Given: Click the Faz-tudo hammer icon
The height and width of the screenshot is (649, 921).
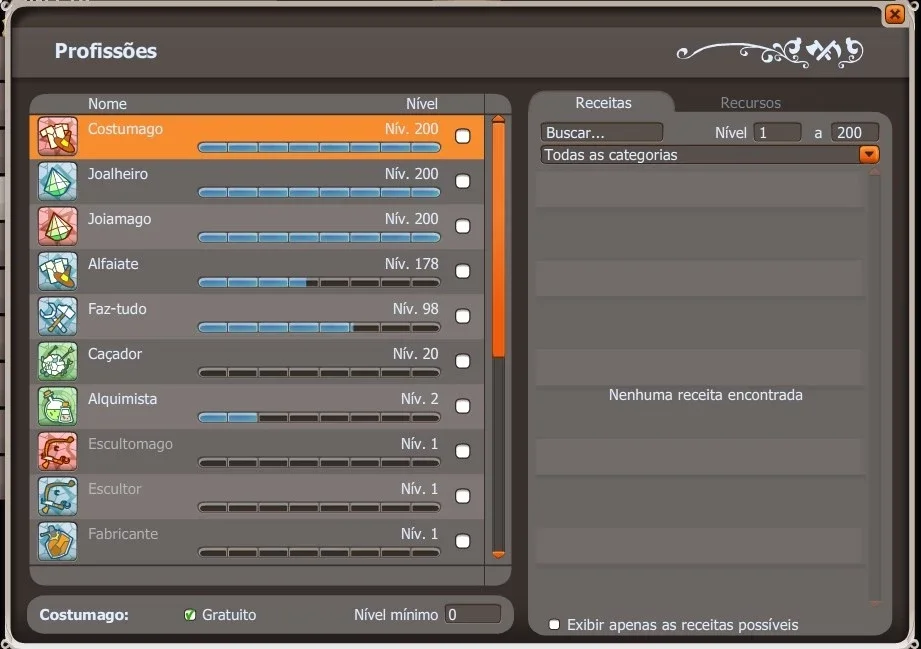Looking at the screenshot, I should point(58,316).
